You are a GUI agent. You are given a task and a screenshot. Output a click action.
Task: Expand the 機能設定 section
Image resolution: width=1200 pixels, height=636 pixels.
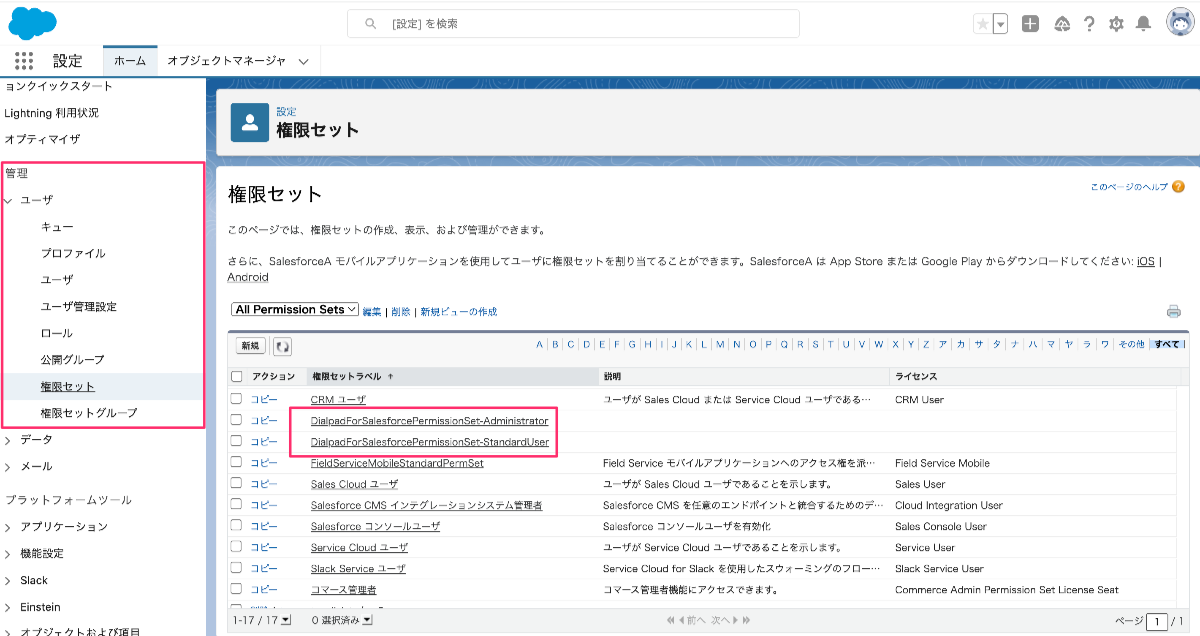[x=9, y=554]
